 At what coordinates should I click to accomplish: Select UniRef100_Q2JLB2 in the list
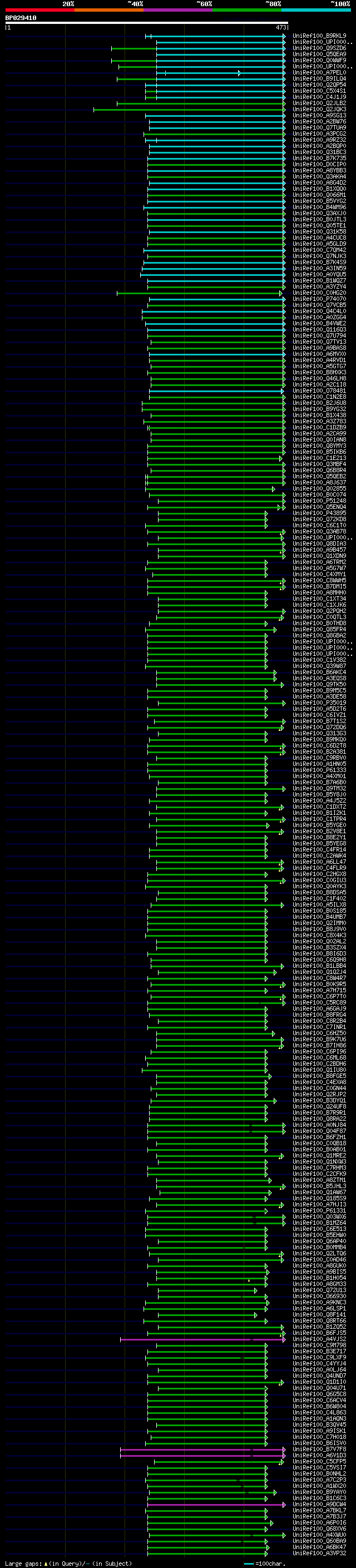click(x=319, y=103)
